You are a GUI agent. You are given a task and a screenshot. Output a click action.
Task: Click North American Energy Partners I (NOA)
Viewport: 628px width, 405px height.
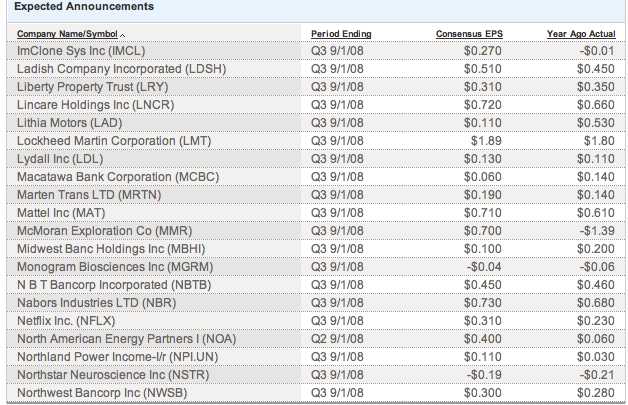(x=126, y=339)
